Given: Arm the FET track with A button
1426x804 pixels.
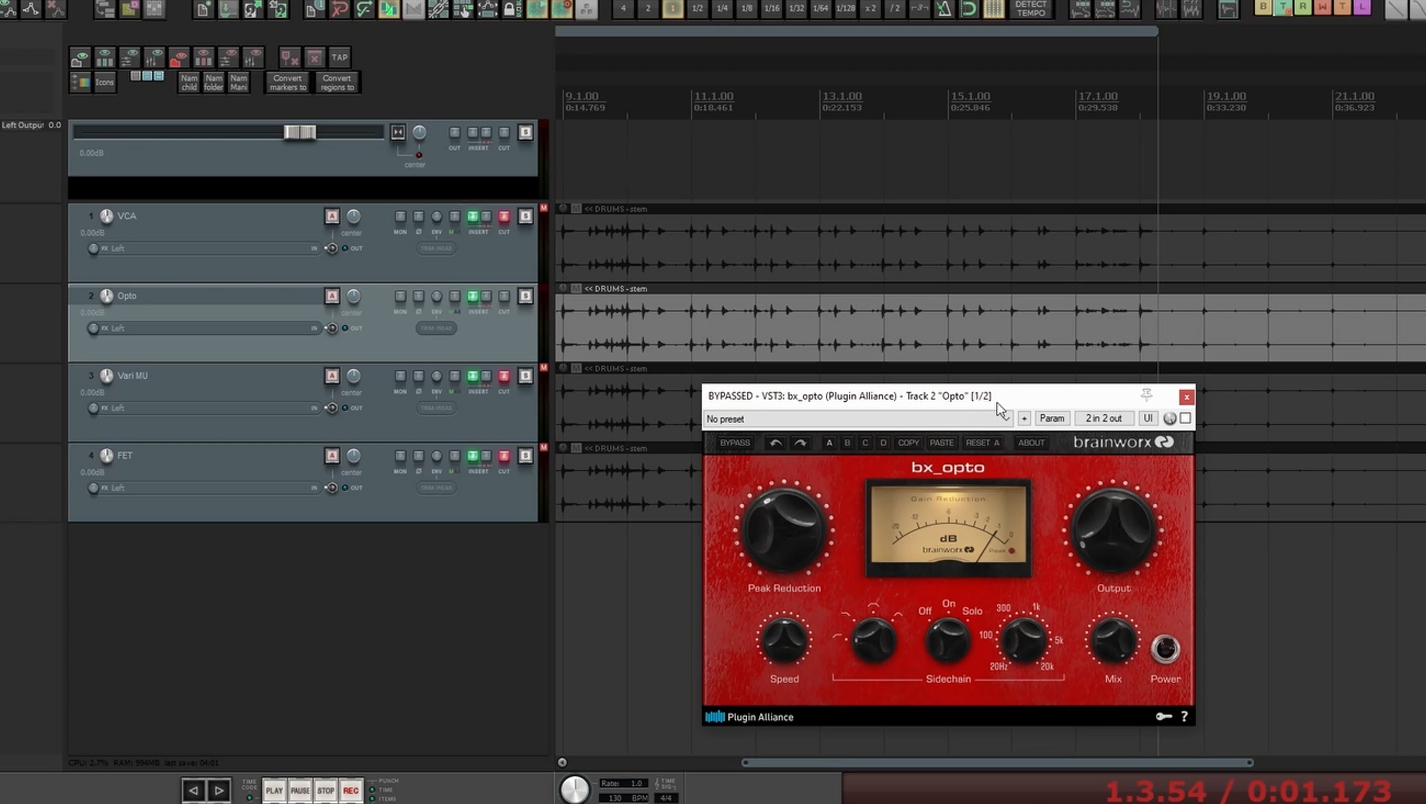Looking at the screenshot, I should point(332,456).
